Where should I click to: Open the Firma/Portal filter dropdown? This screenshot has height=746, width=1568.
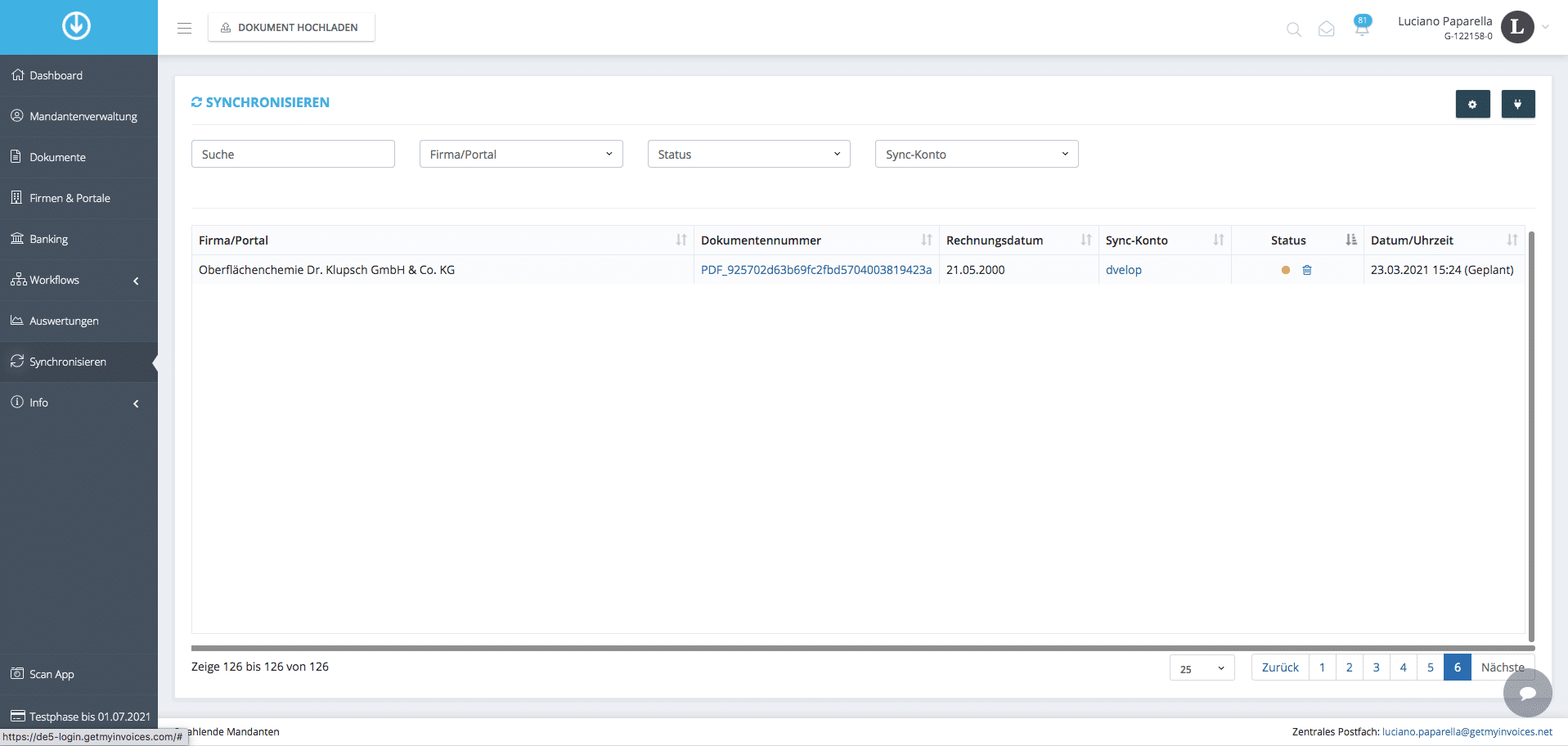coord(521,154)
